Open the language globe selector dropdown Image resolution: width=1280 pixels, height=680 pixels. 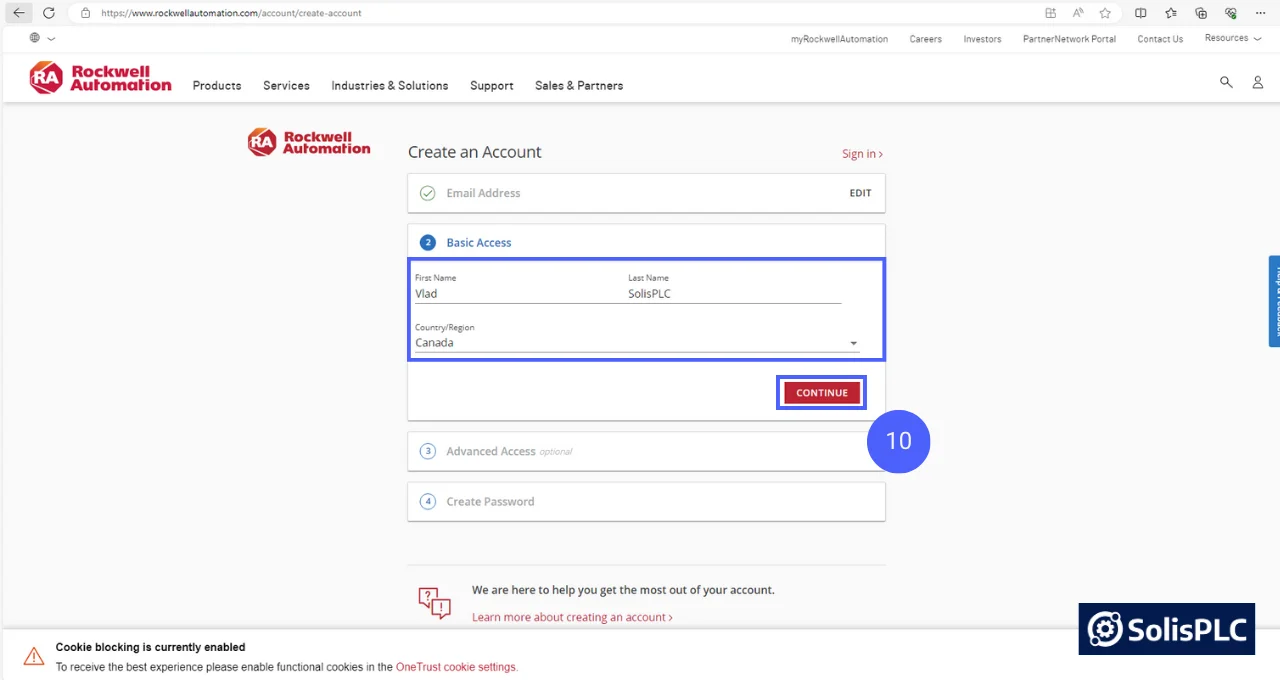[40, 38]
